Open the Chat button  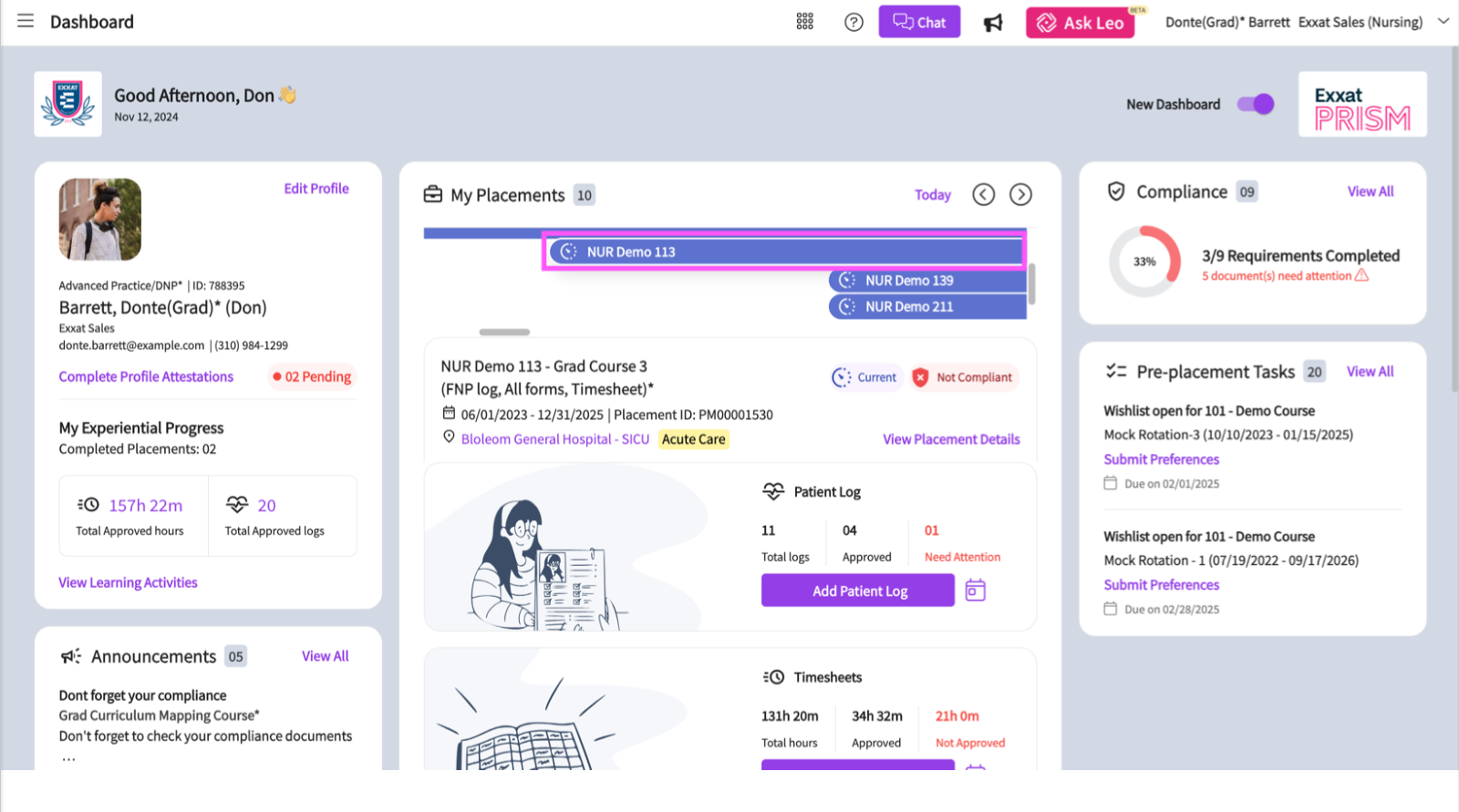click(919, 22)
